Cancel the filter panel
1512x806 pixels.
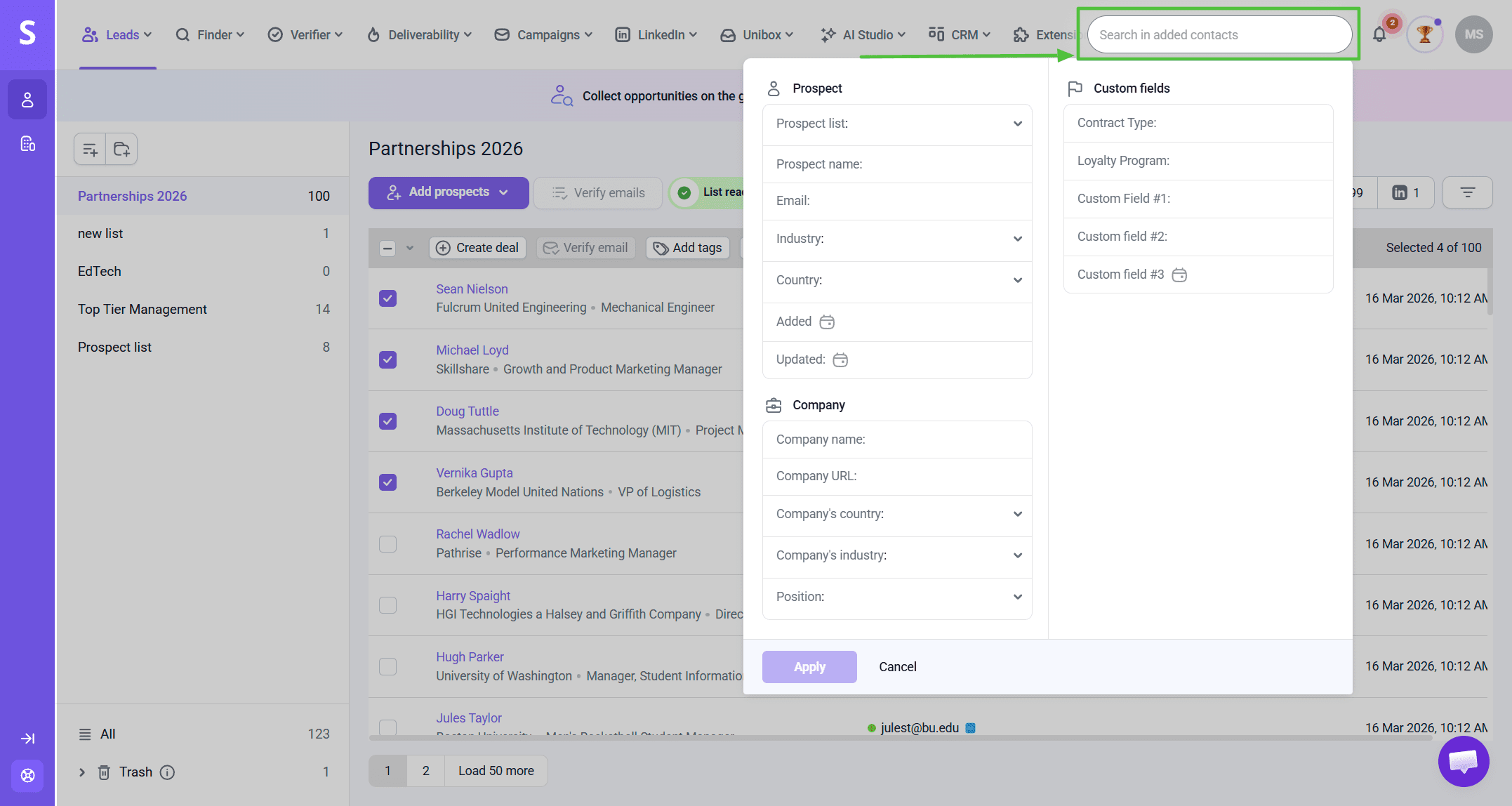(897, 667)
